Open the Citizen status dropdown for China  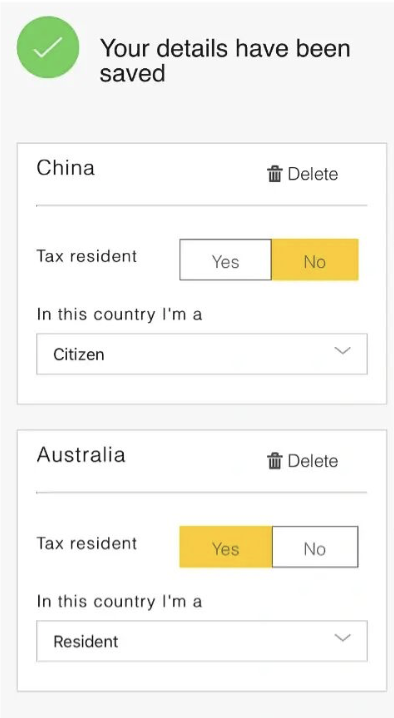(202, 354)
